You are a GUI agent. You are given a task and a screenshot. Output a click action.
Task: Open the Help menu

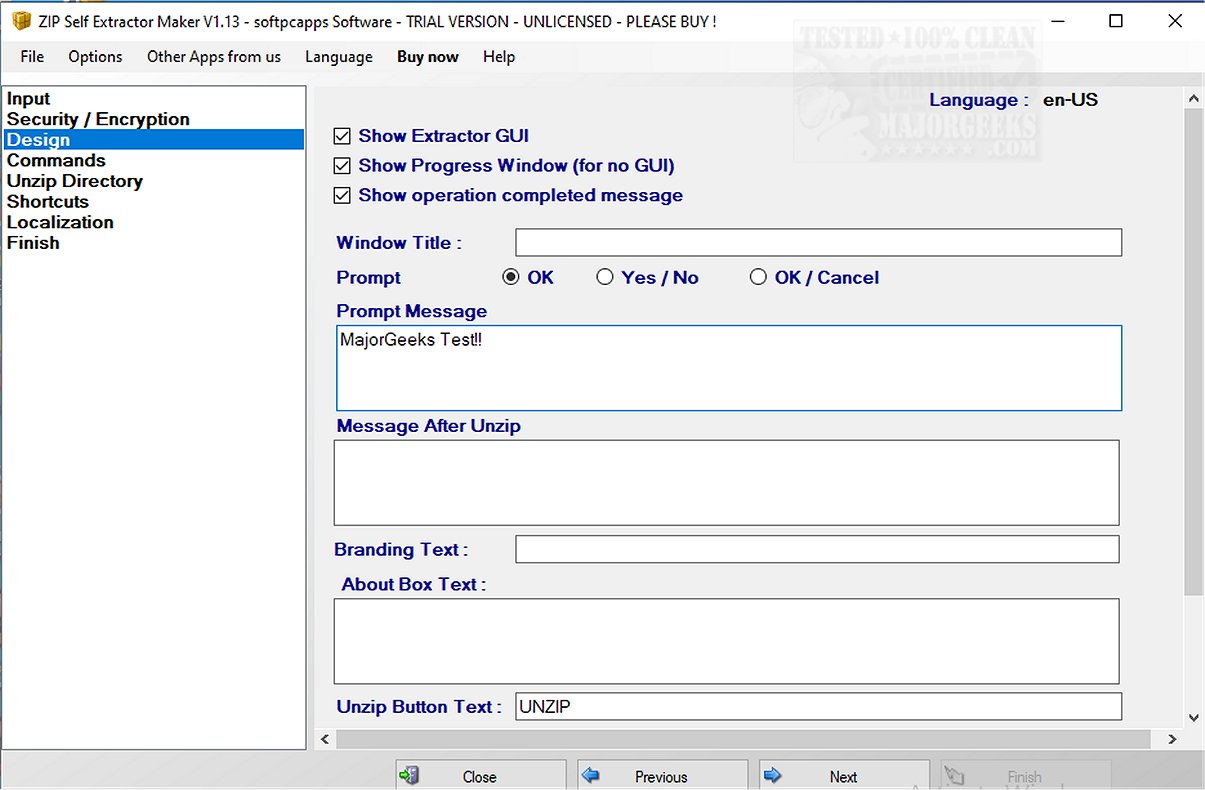[499, 57]
